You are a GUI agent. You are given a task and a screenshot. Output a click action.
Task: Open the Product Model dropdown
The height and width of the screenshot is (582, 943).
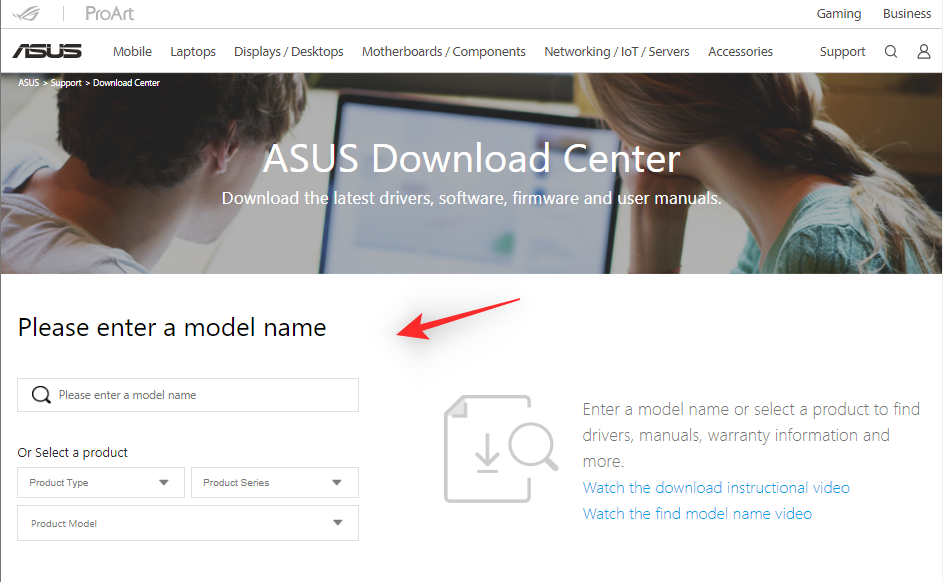[x=188, y=523]
